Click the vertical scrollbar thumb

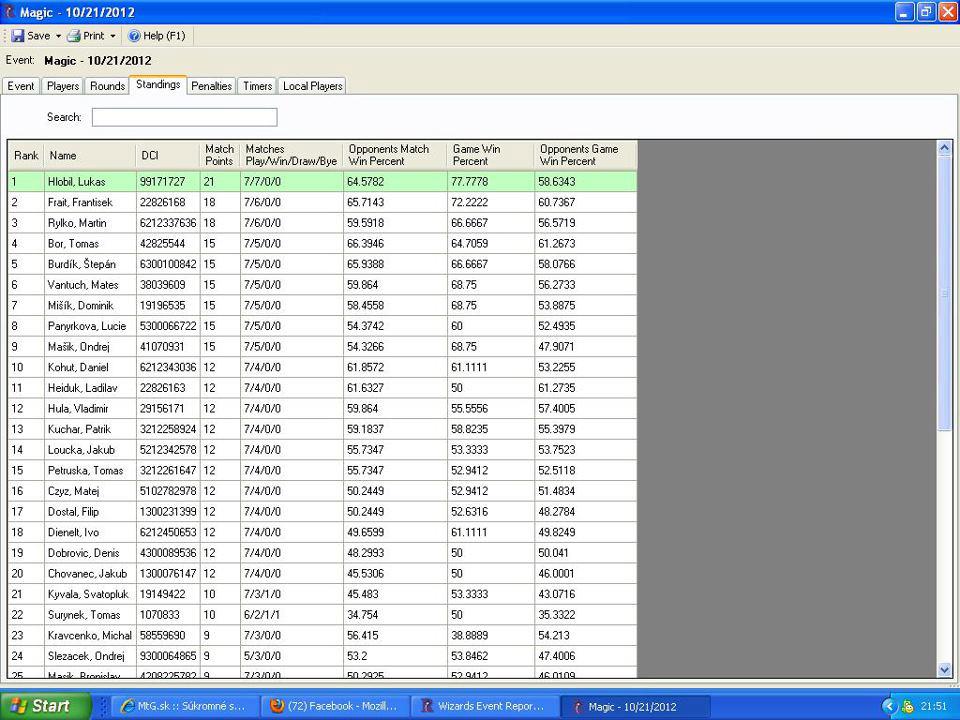coord(943,294)
